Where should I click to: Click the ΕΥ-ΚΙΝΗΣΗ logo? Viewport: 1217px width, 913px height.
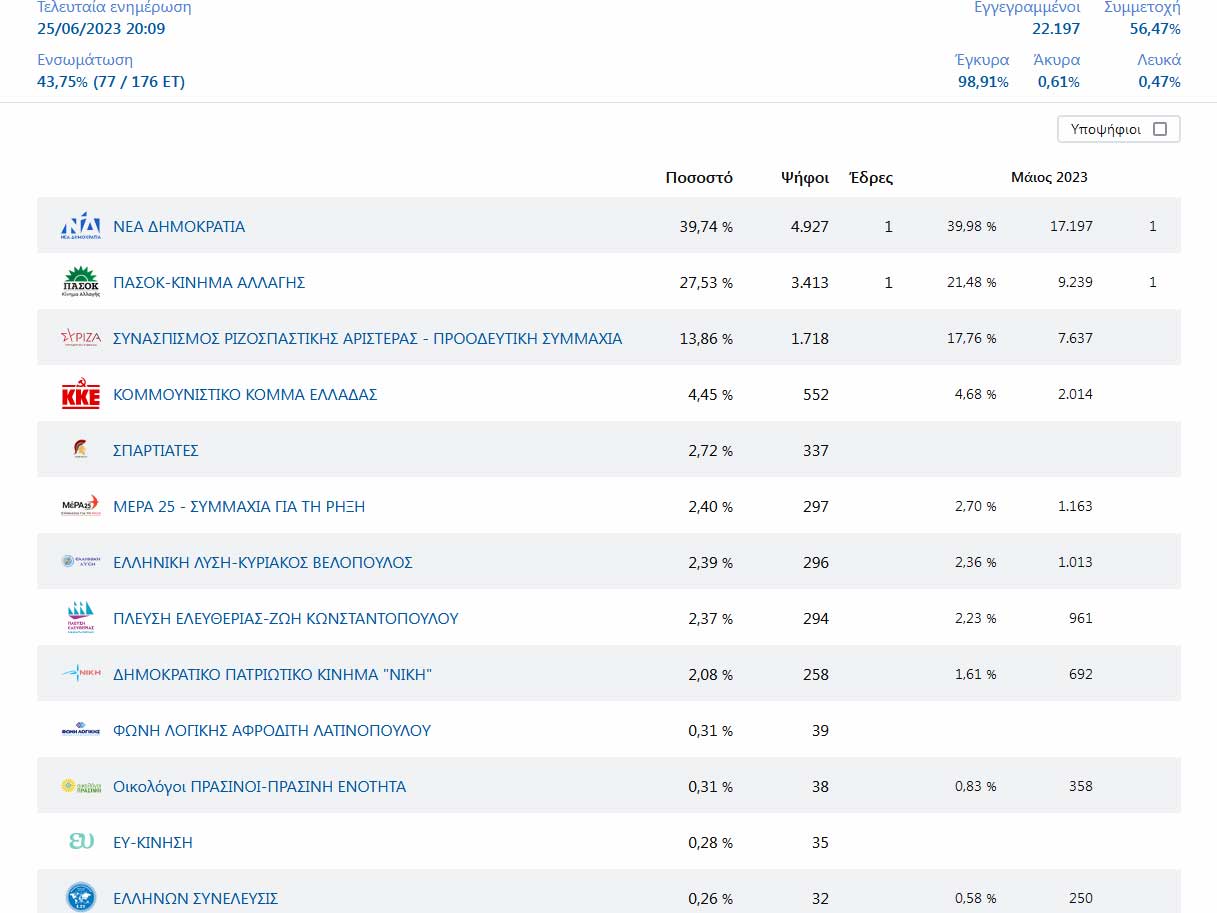coord(81,842)
